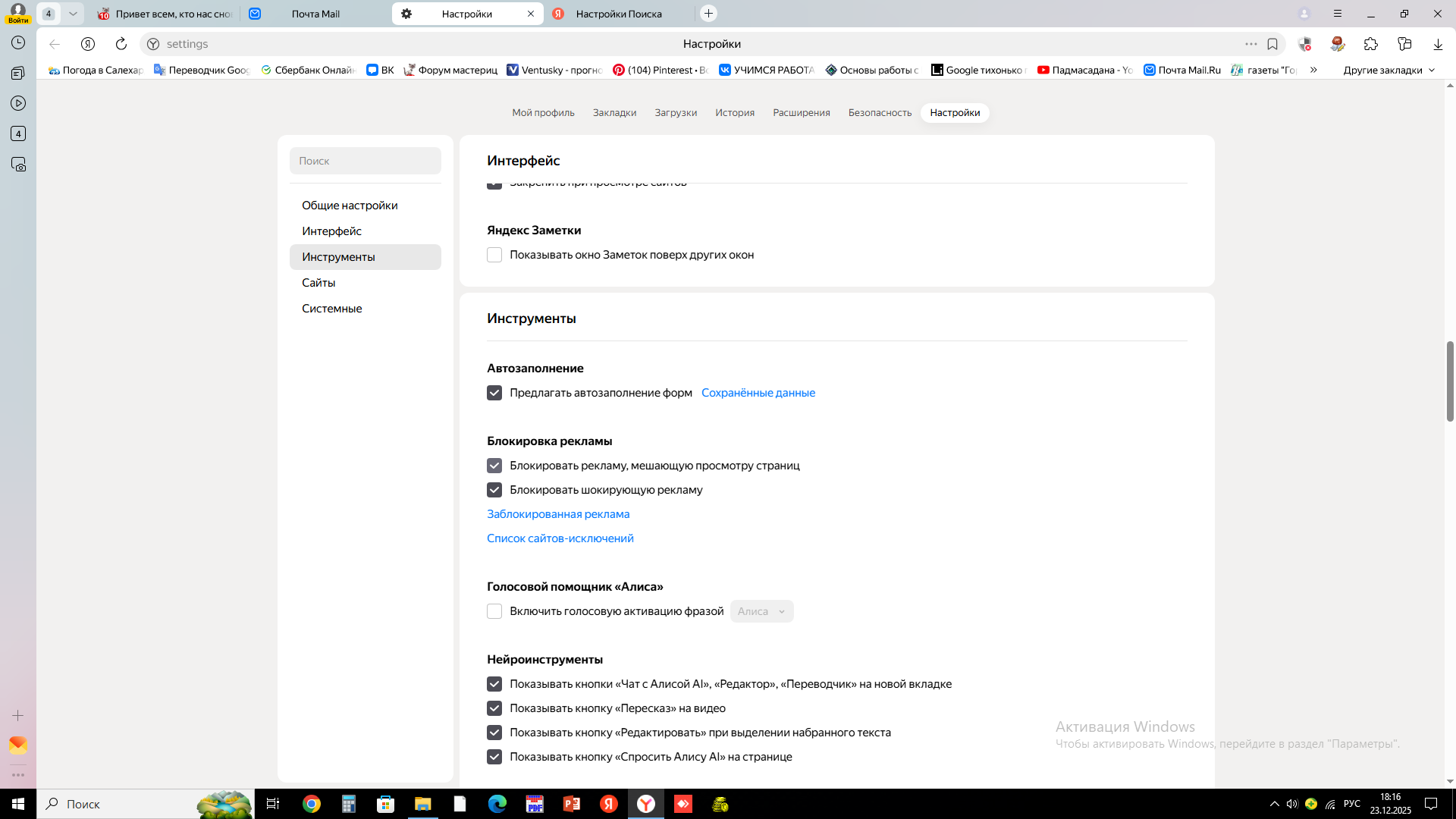The image size is (1456, 819).
Task: Open the Yandex Mail sidebar icon
Action: pos(18,745)
